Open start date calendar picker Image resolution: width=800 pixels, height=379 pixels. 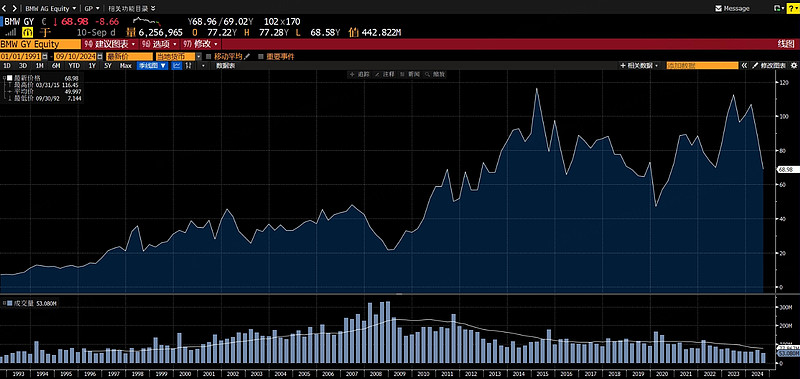pos(45,56)
